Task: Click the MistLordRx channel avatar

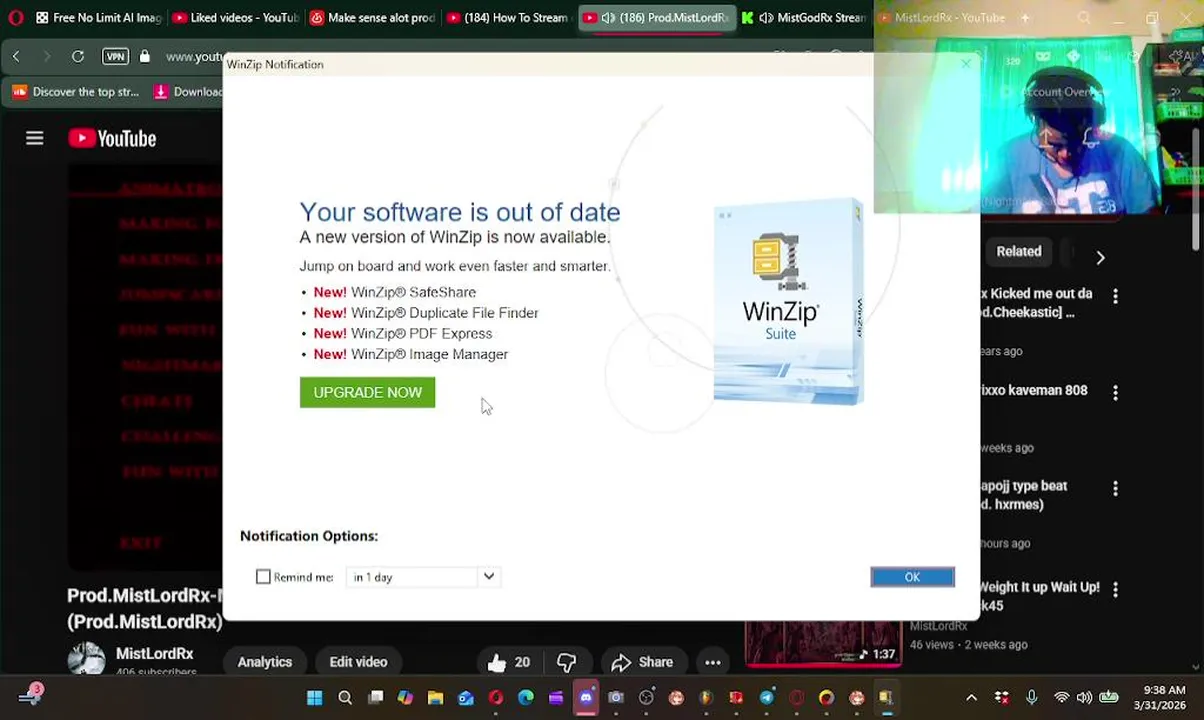Action: (x=86, y=659)
